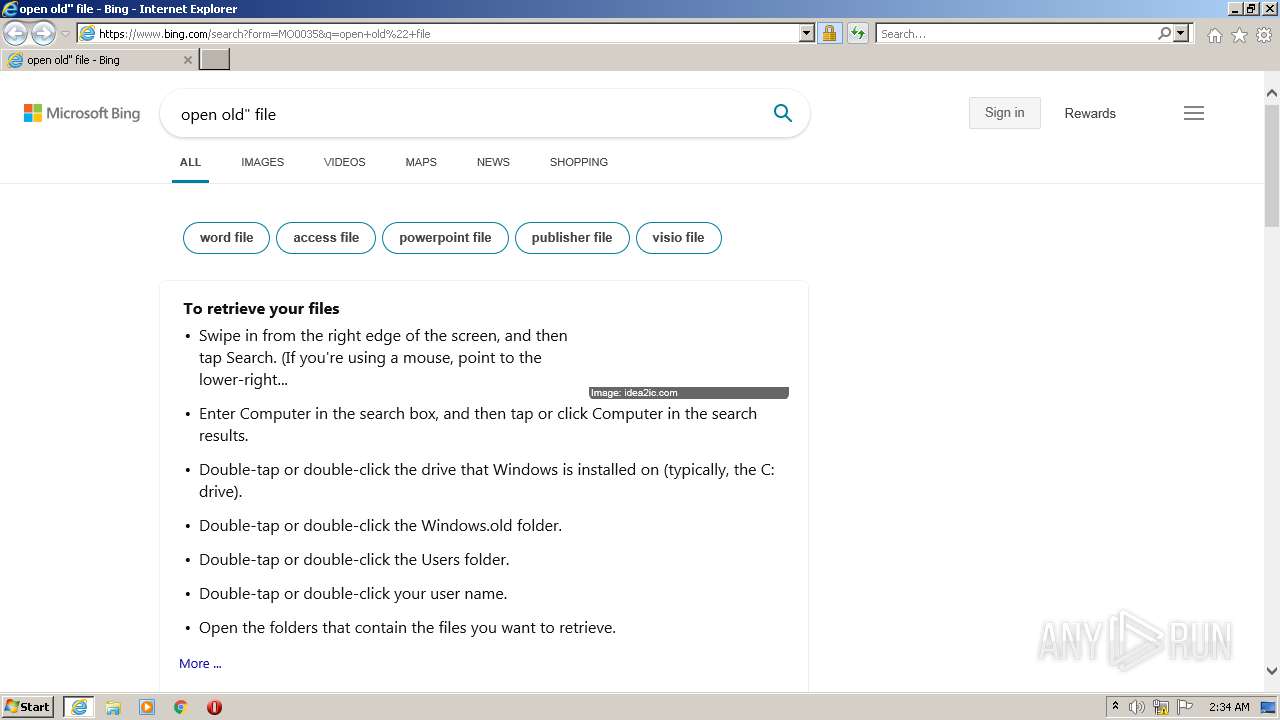Open the red Opera taskbar icon
Image resolution: width=1280 pixels, height=720 pixels.
point(214,707)
